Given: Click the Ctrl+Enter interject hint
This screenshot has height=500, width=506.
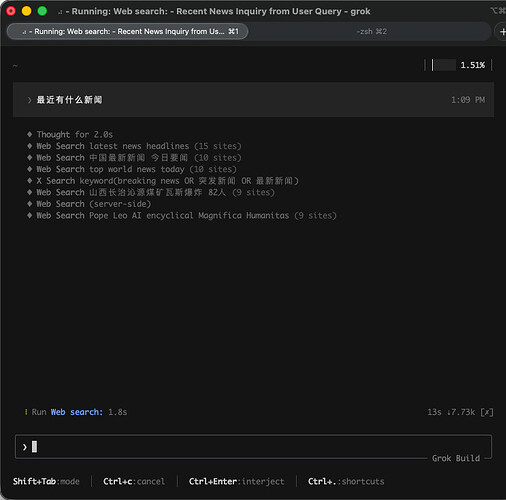Looking at the screenshot, I should (x=237, y=481).
